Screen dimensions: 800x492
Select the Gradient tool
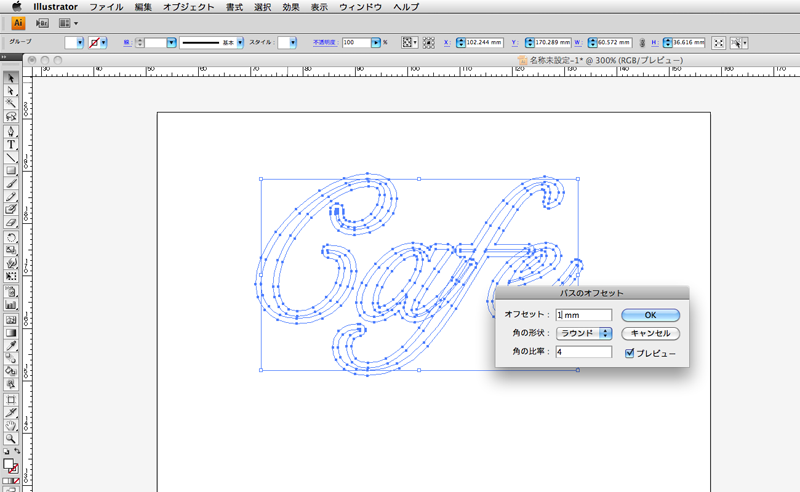[11, 333]
